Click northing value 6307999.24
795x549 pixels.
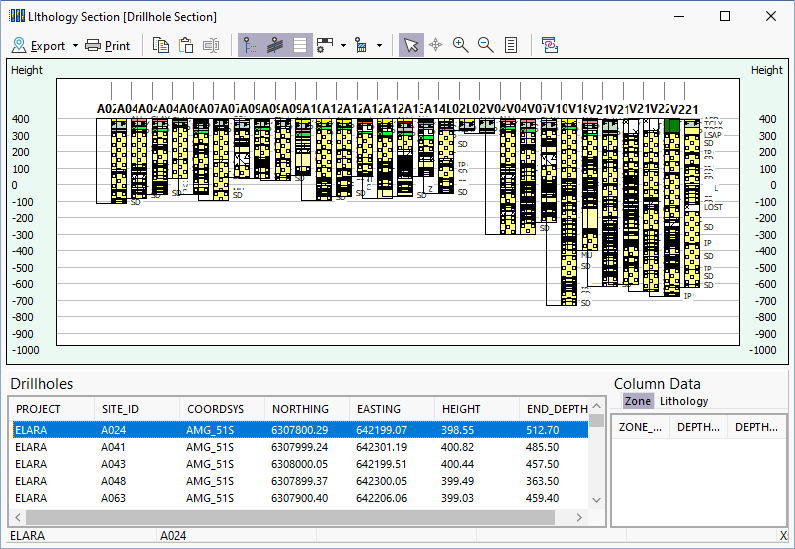299,447
